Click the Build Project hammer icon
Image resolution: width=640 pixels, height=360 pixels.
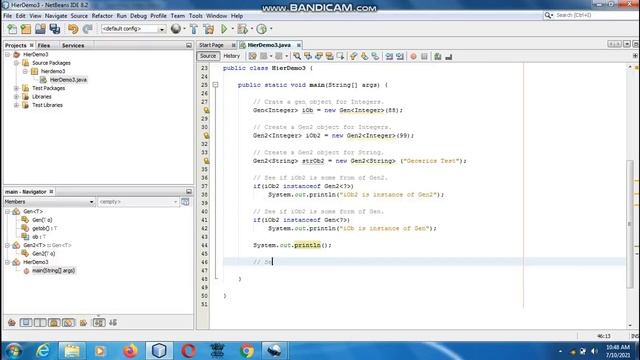(194, 29)
